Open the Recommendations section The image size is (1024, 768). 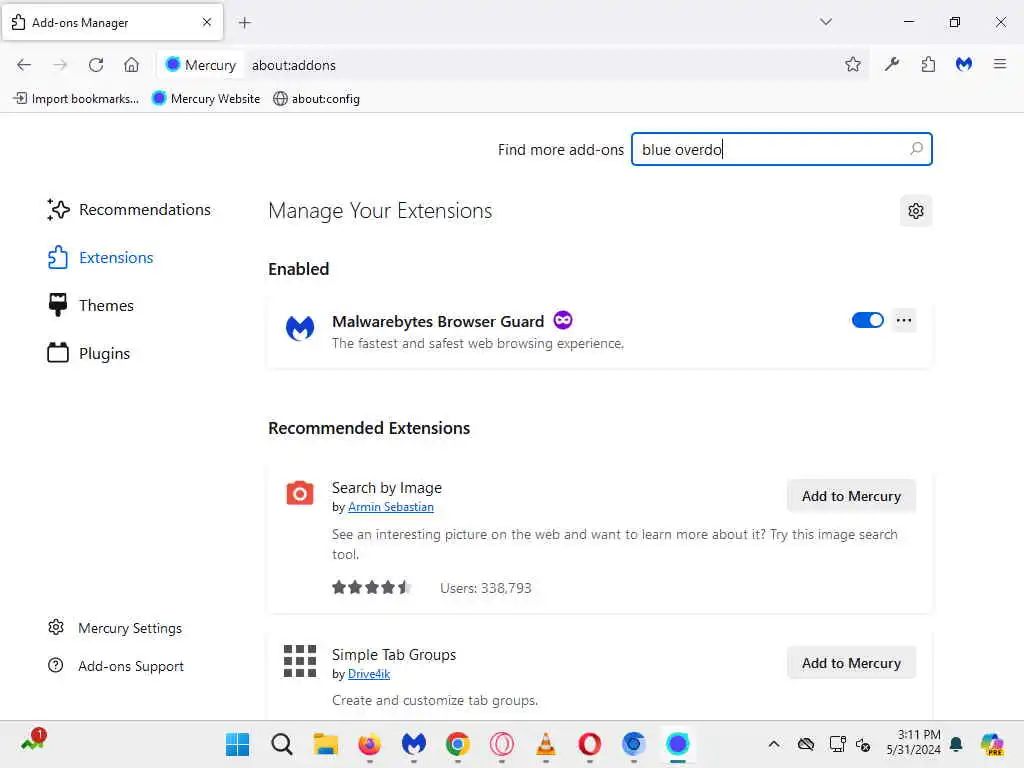(x=129, y=210)
